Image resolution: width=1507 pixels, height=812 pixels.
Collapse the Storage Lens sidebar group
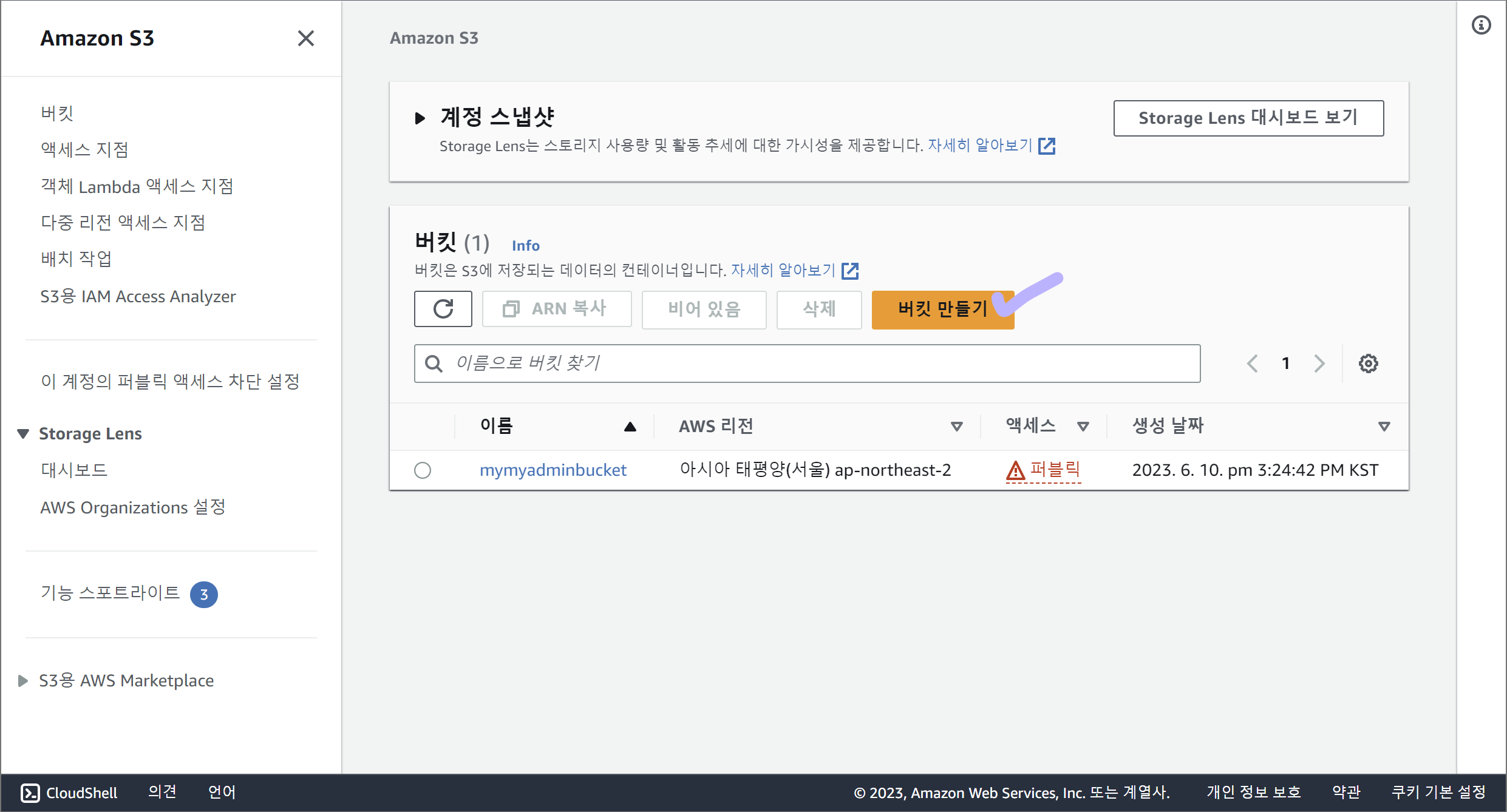click(x=23, y=434)
